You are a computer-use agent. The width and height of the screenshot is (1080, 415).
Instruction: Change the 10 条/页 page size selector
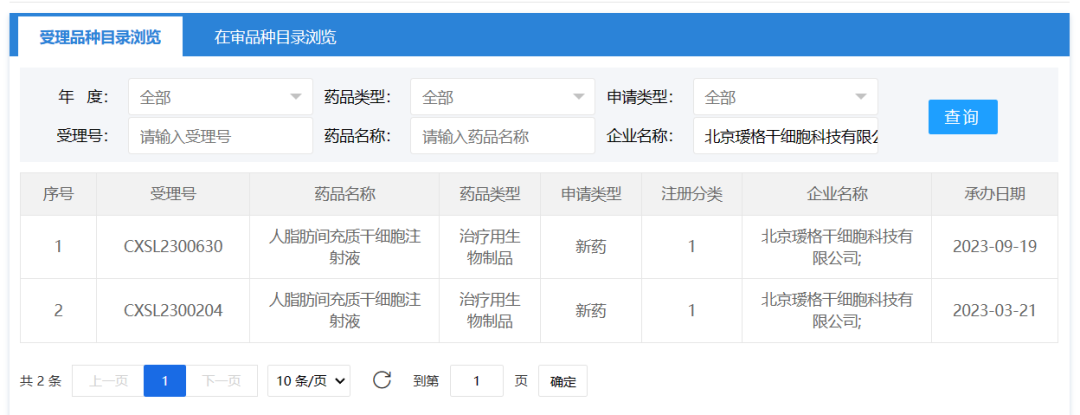click(309, 380)
